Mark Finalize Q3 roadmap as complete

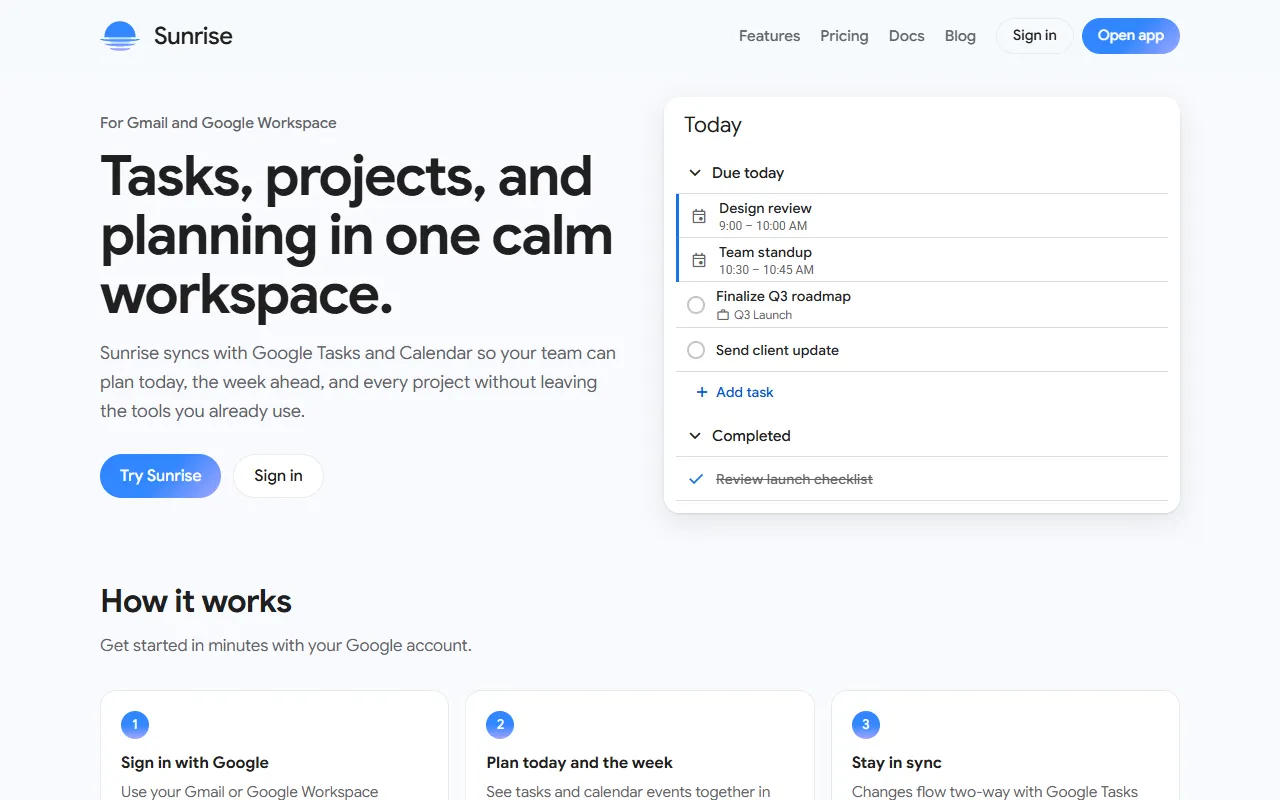pyautogui.click(x=696, y=305)
